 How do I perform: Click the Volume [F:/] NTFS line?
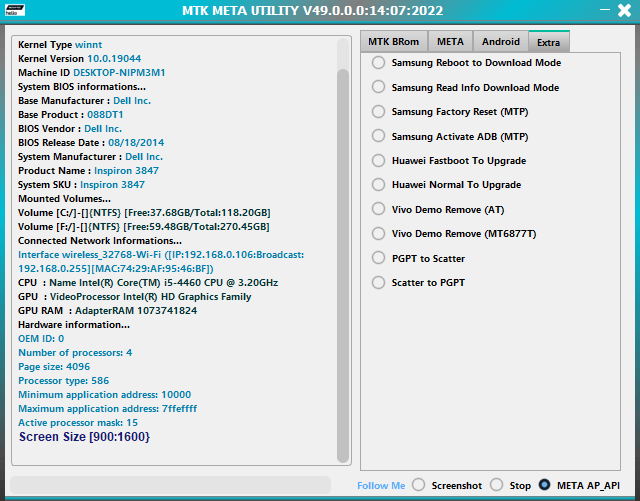(x=144, y=227)
